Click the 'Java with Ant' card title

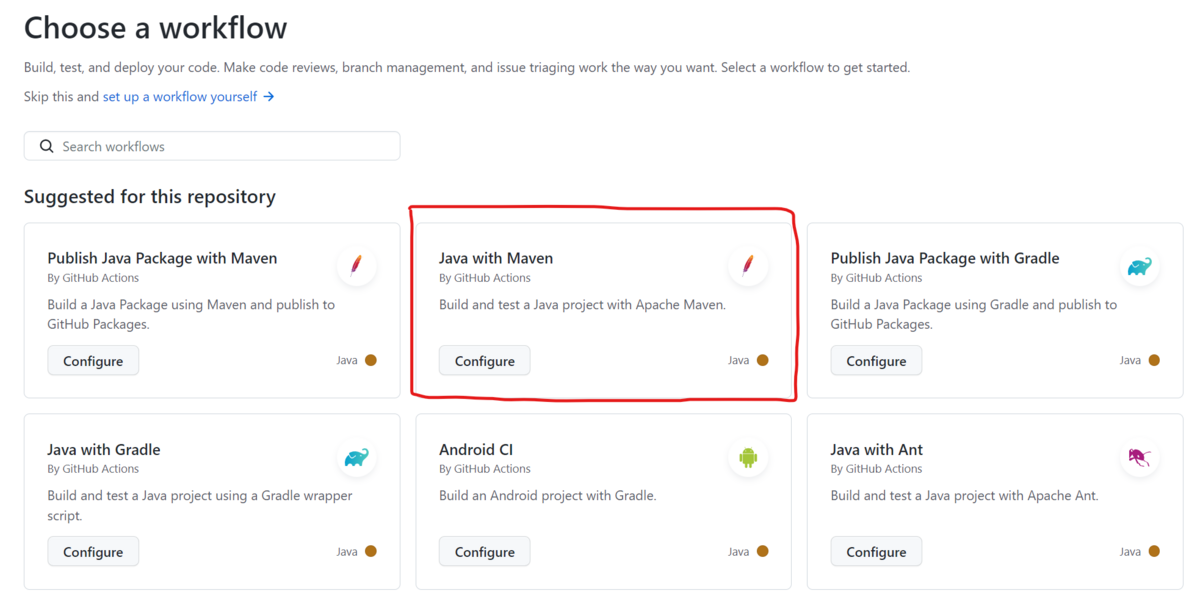click(x=877, y=450)
